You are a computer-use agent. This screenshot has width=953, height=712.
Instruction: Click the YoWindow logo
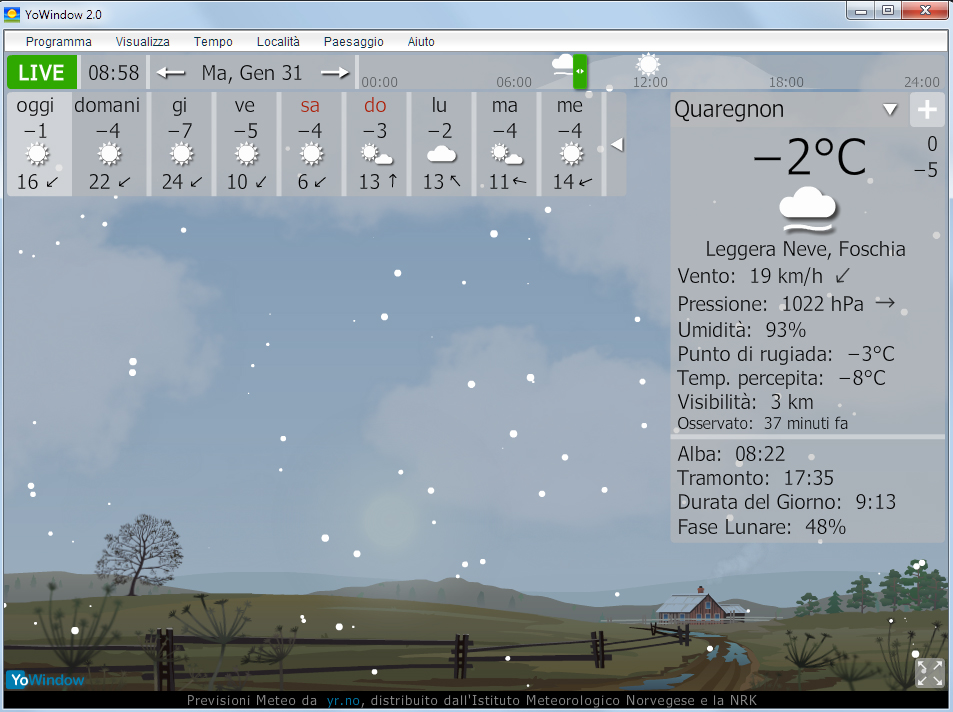point(45,680)
